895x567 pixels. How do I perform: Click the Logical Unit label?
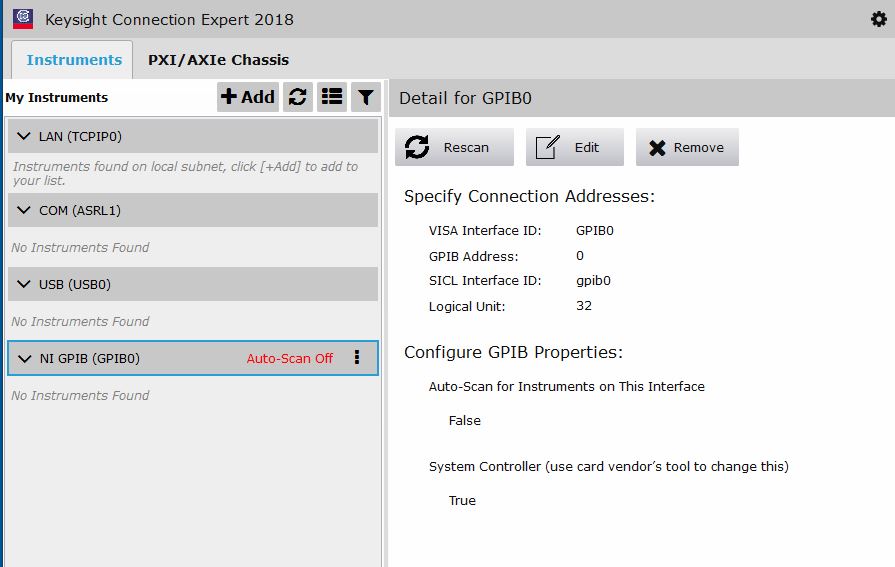[x=467, y=307]
